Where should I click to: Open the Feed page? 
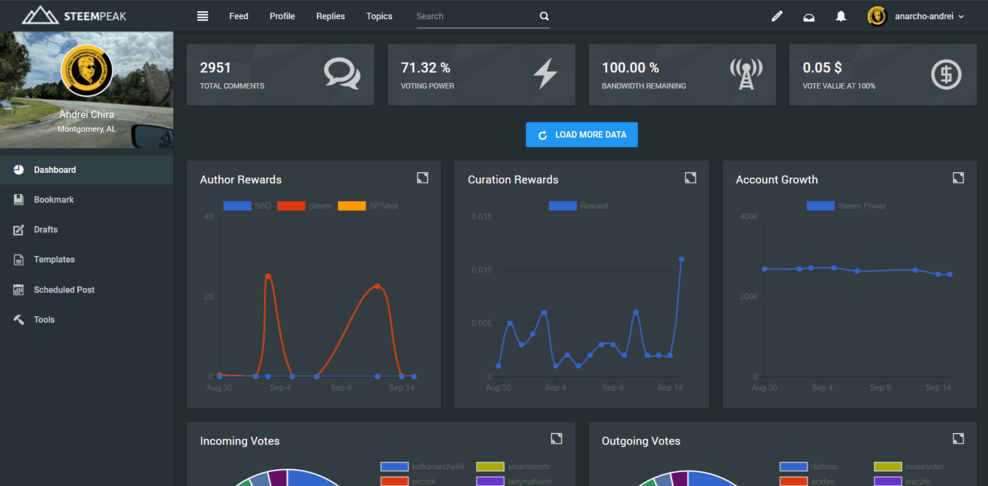238,16
